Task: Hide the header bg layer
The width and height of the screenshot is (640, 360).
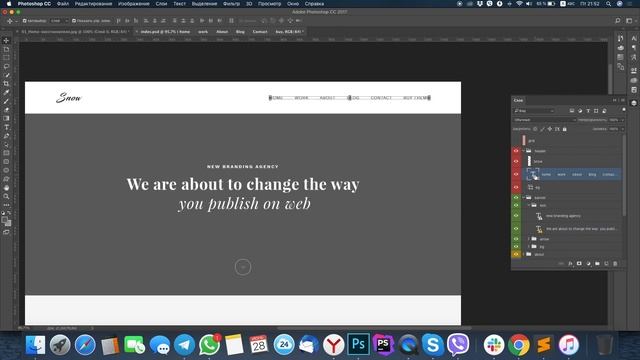Action: [516, 187]
